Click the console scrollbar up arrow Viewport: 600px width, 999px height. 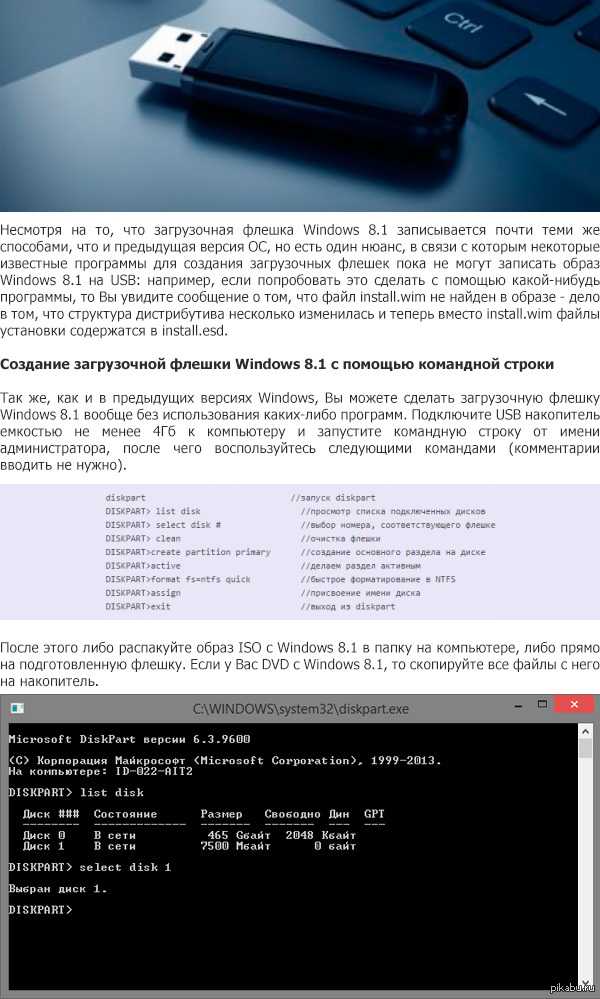(x=586, y=731)
